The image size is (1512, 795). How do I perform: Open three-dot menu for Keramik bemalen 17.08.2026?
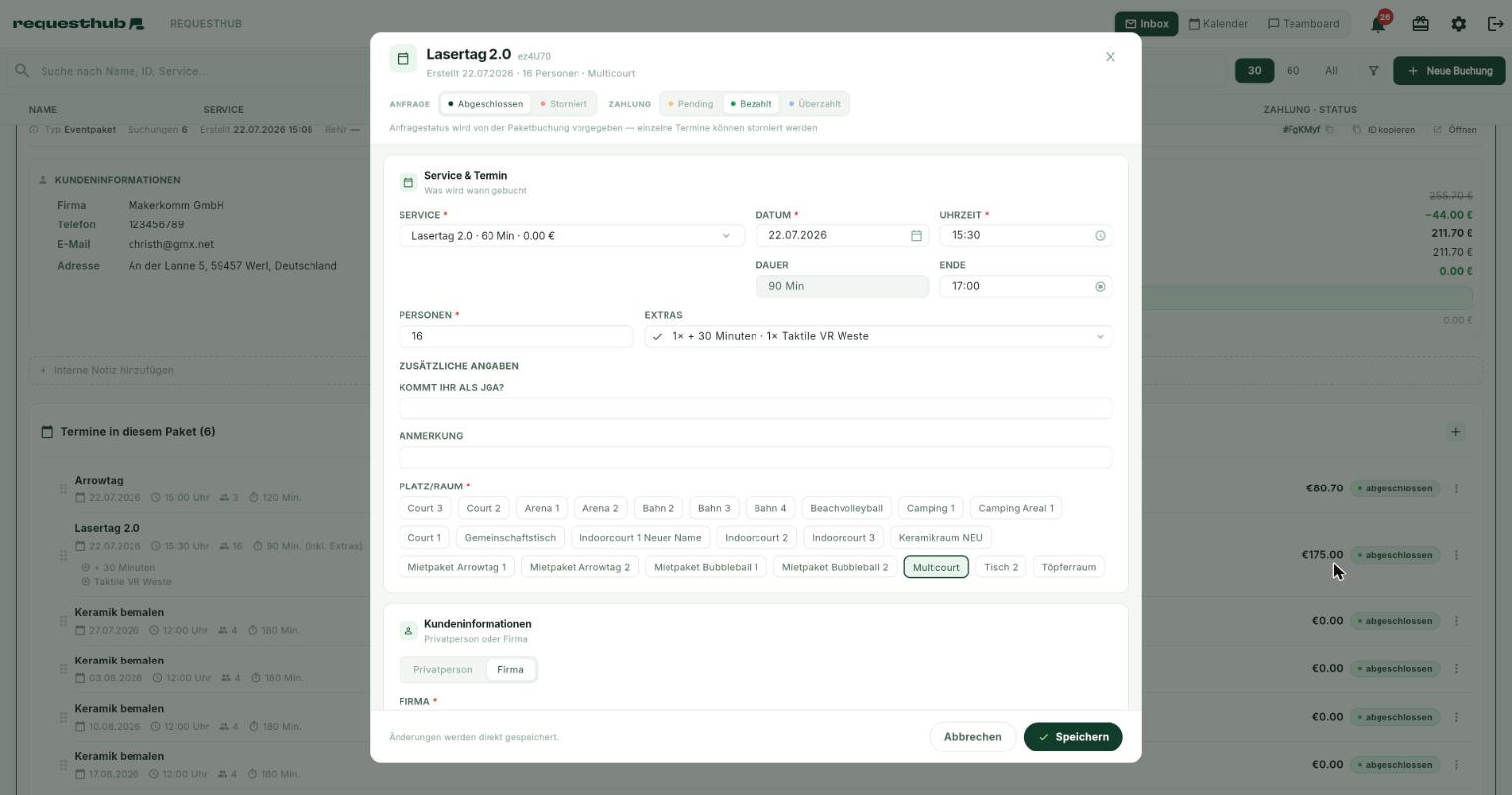click(x=1456, y=765)
